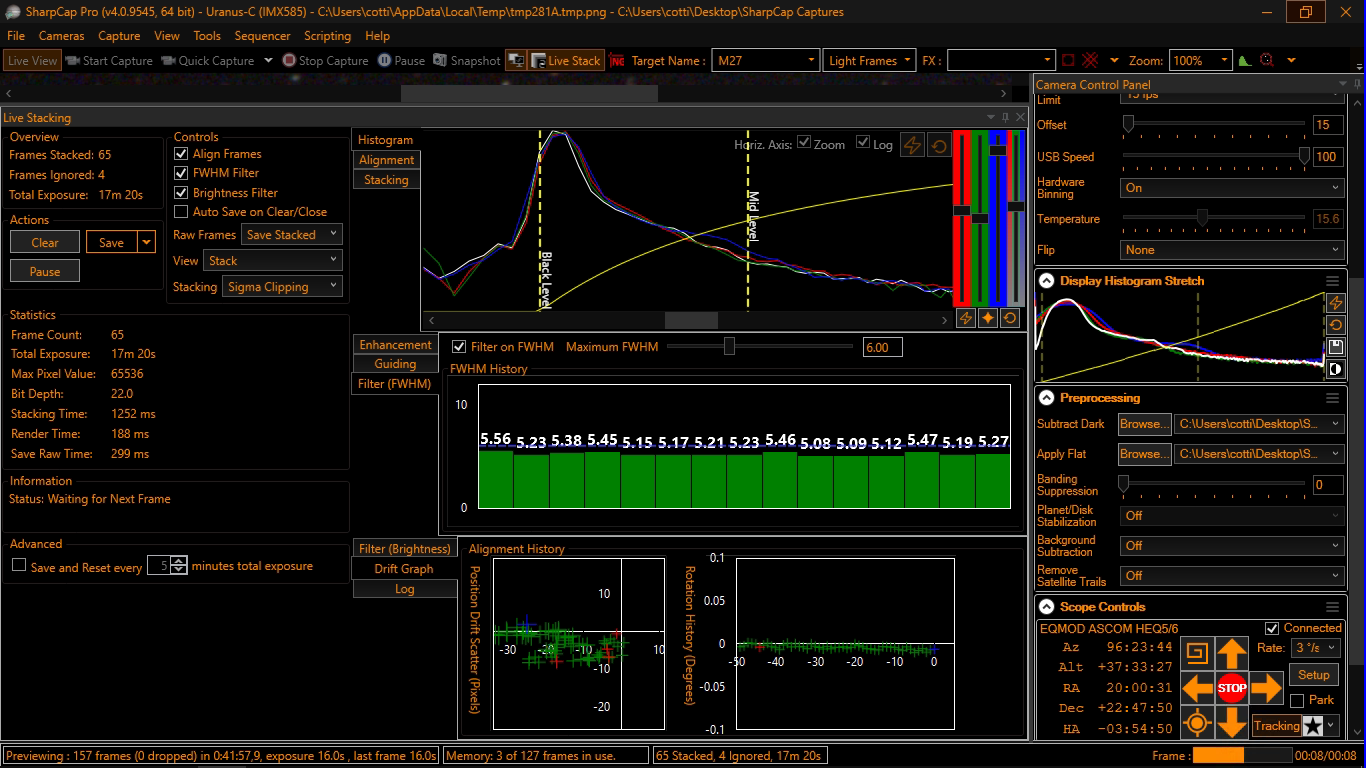Click the Clear button under Actions
This screenshot has width=1366, height=768.
click(45, 242)
